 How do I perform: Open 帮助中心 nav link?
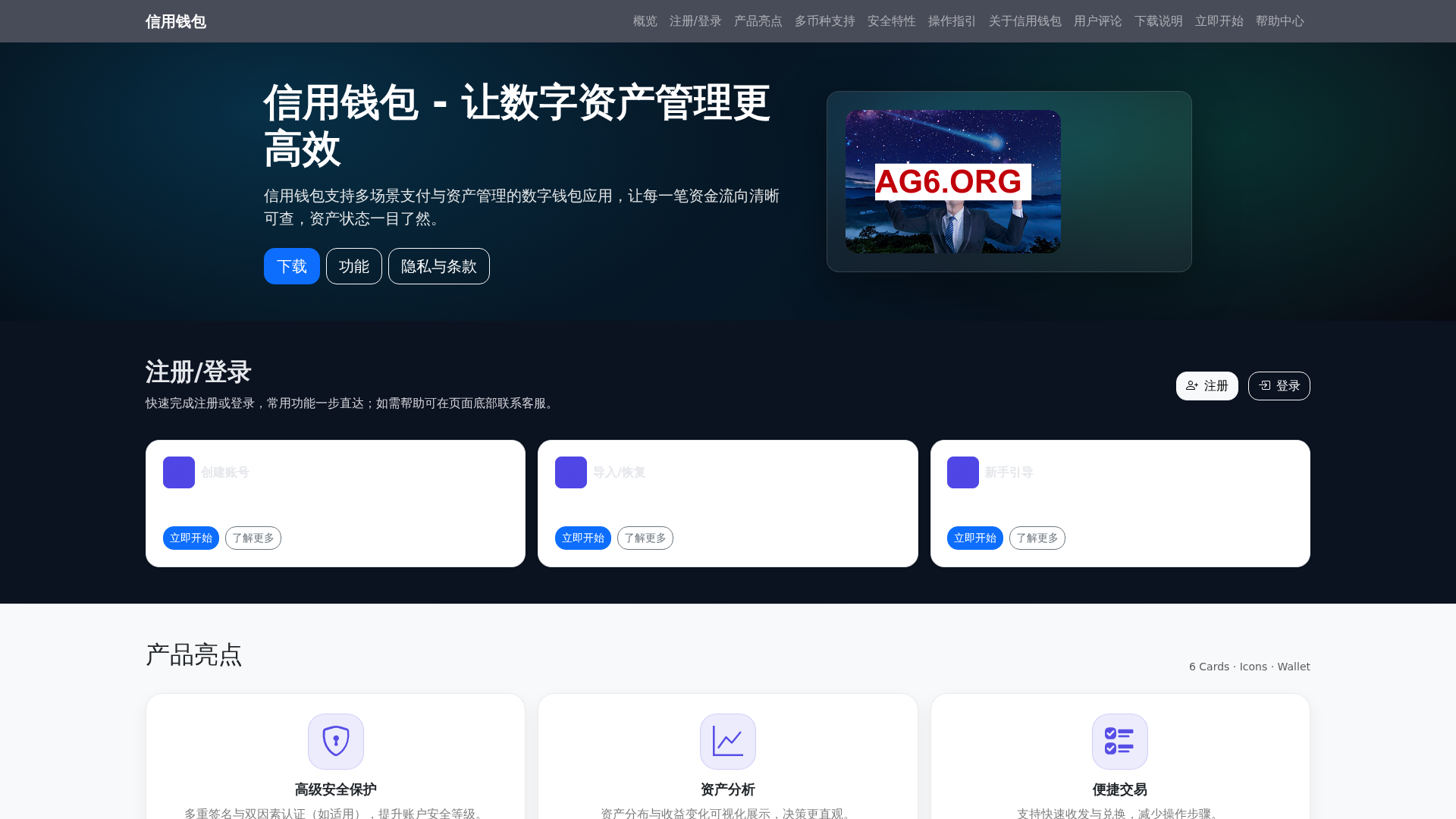1280,21
